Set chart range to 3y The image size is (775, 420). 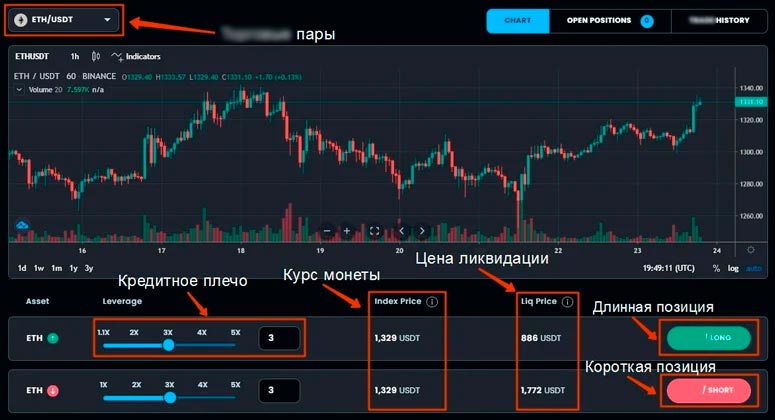[x=89, y=268]
